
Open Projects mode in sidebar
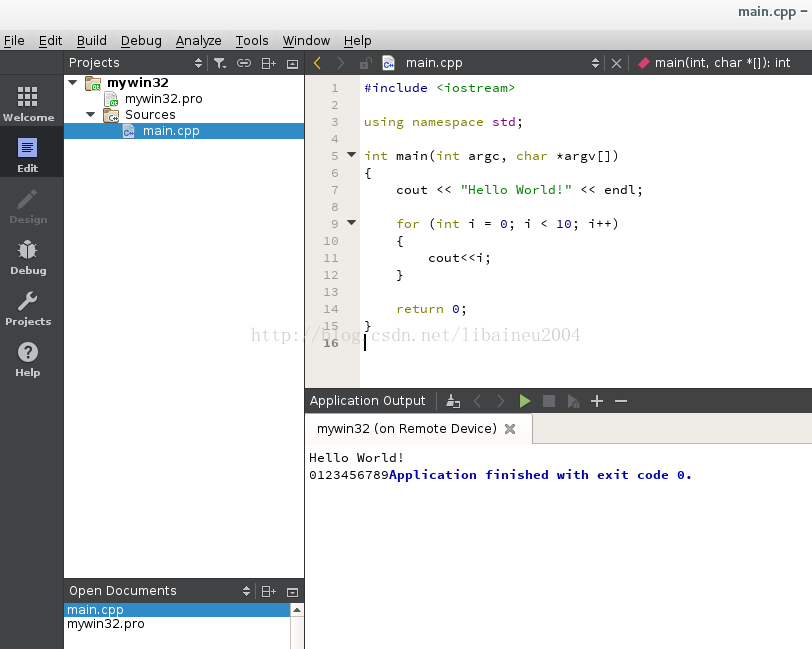[x=28, y=308]
